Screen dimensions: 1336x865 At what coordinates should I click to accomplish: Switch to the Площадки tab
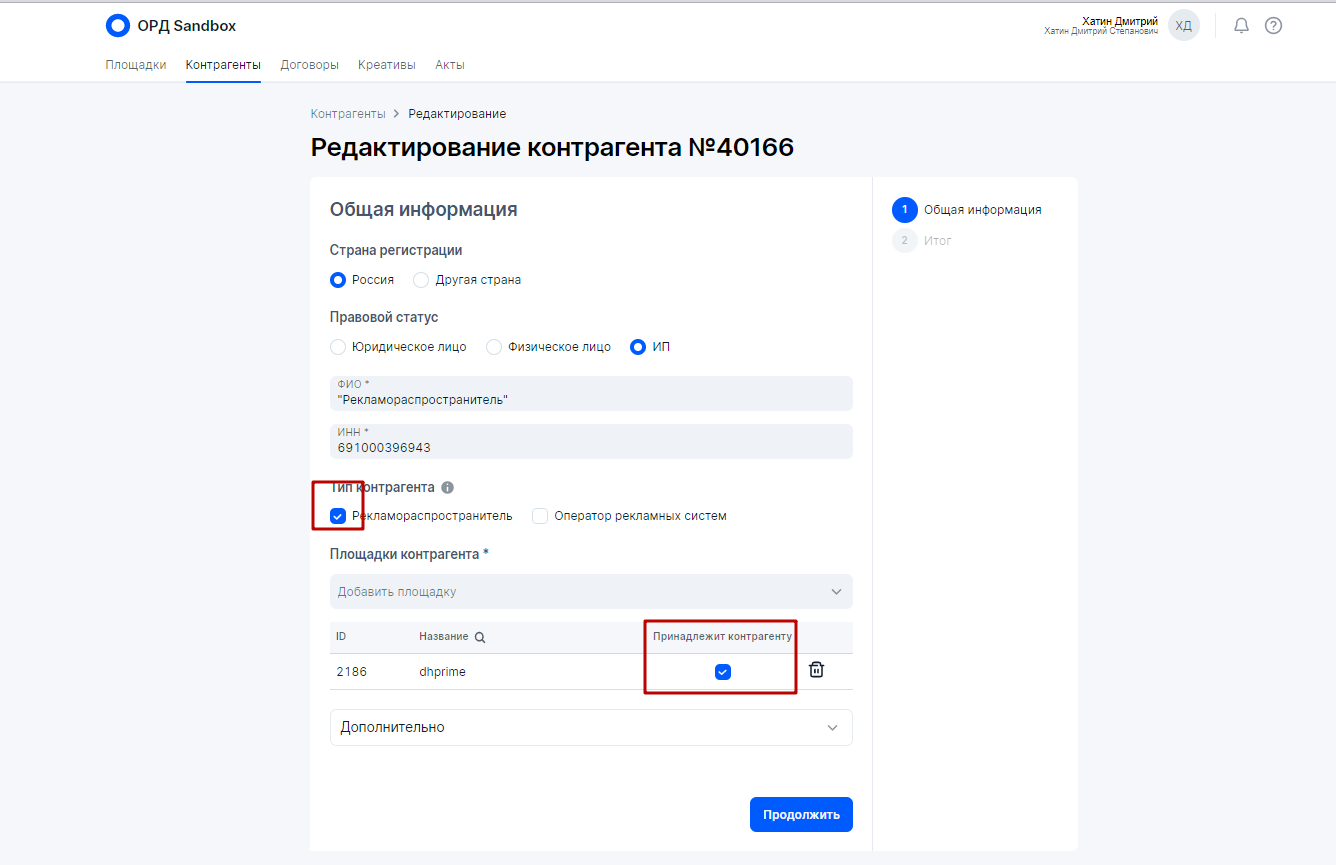136,65
